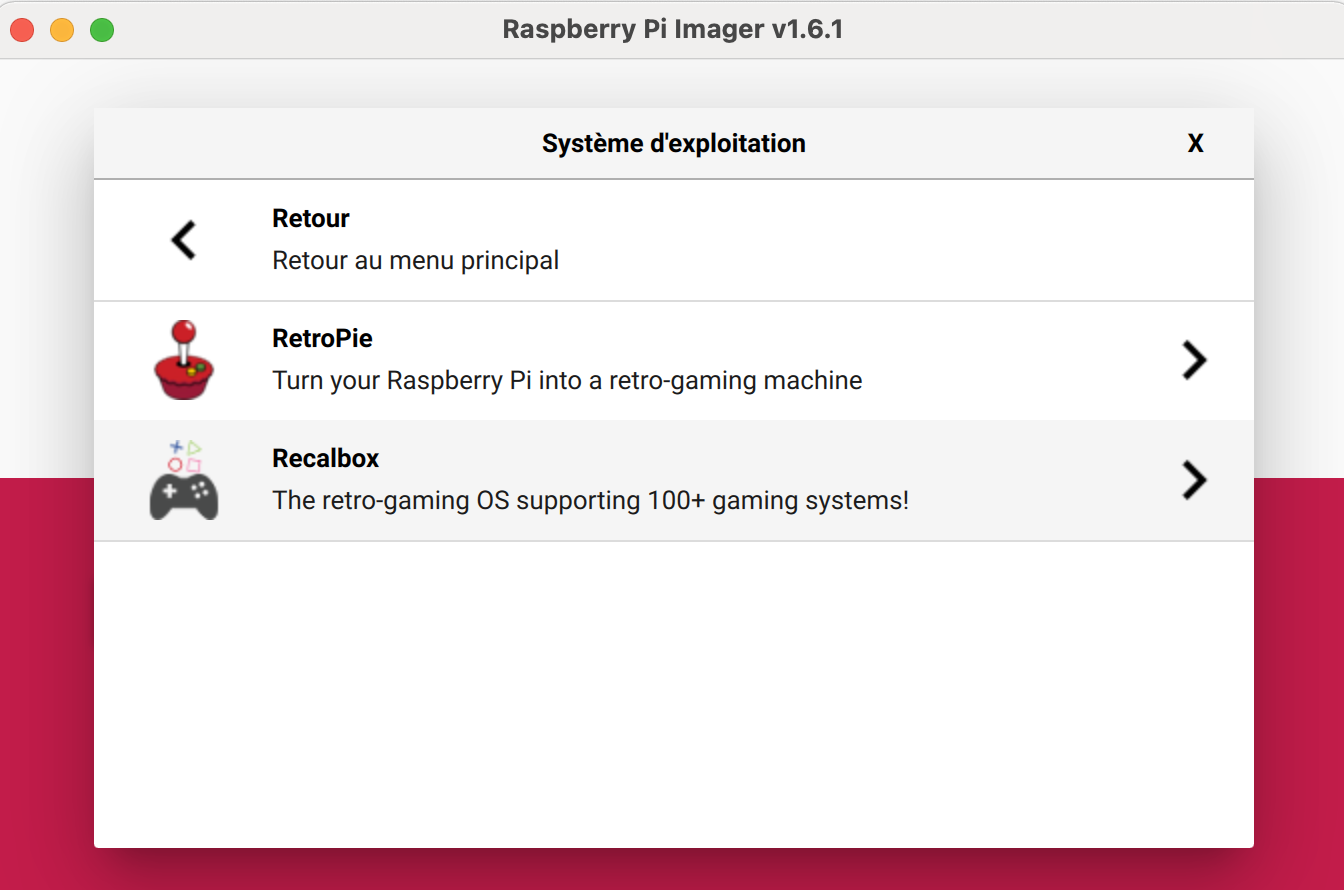Maximize the window with the green button
This screenshot has width=1344, height=890.
click(x=102, y=30)
